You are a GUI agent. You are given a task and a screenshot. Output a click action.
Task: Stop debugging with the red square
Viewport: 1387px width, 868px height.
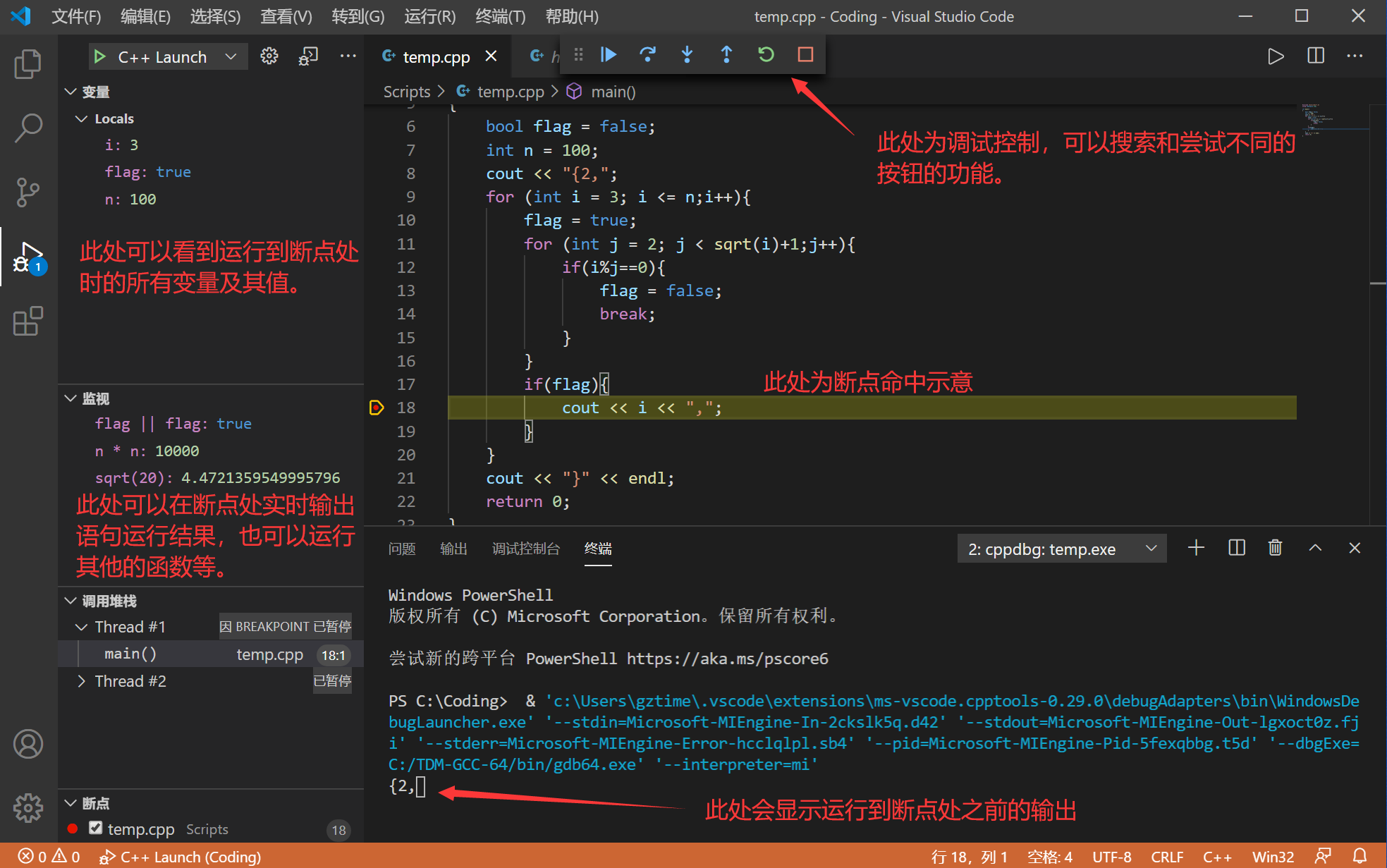[x=805, y=54]
